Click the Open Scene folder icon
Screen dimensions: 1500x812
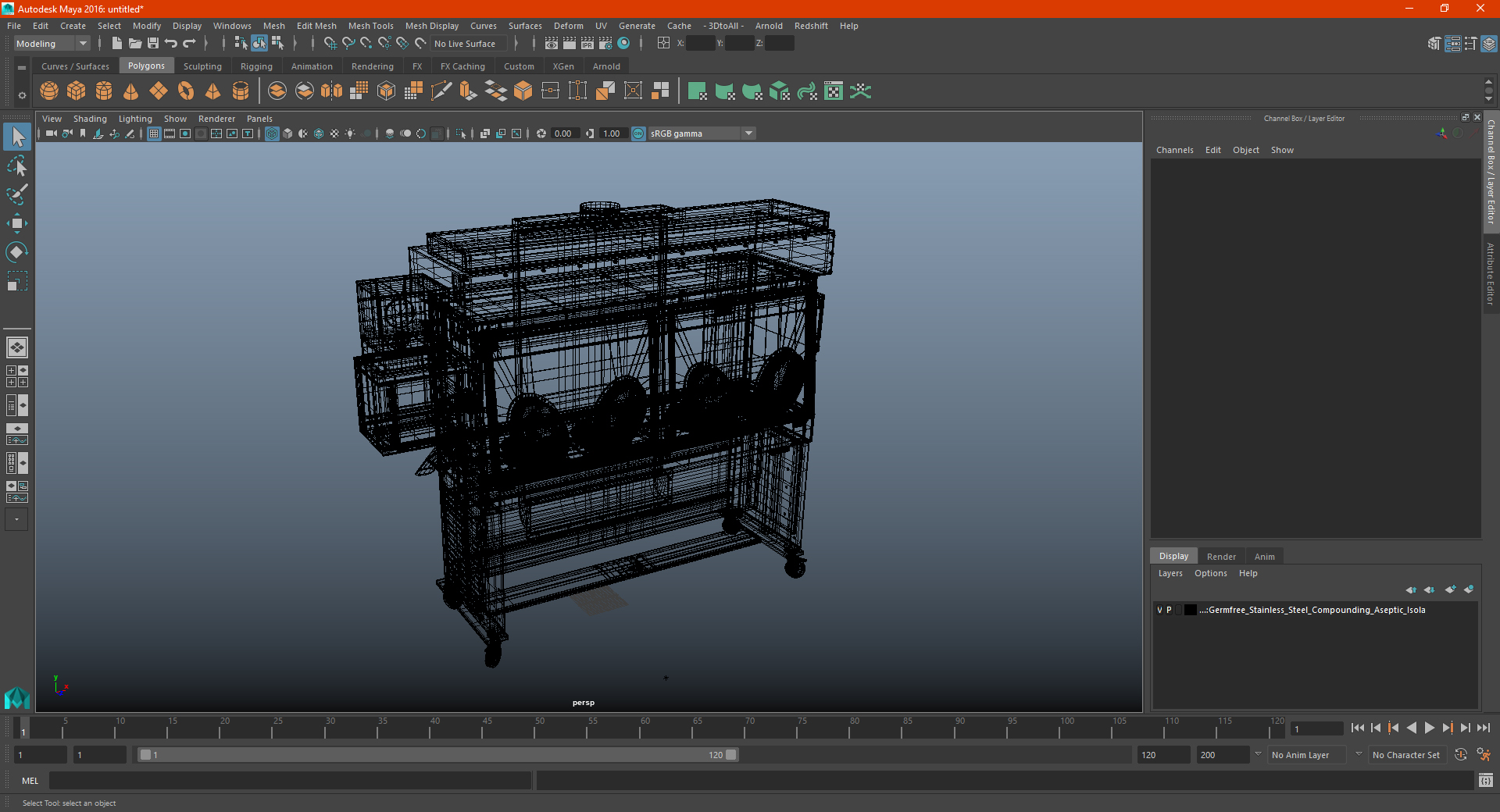click(134, 44)
